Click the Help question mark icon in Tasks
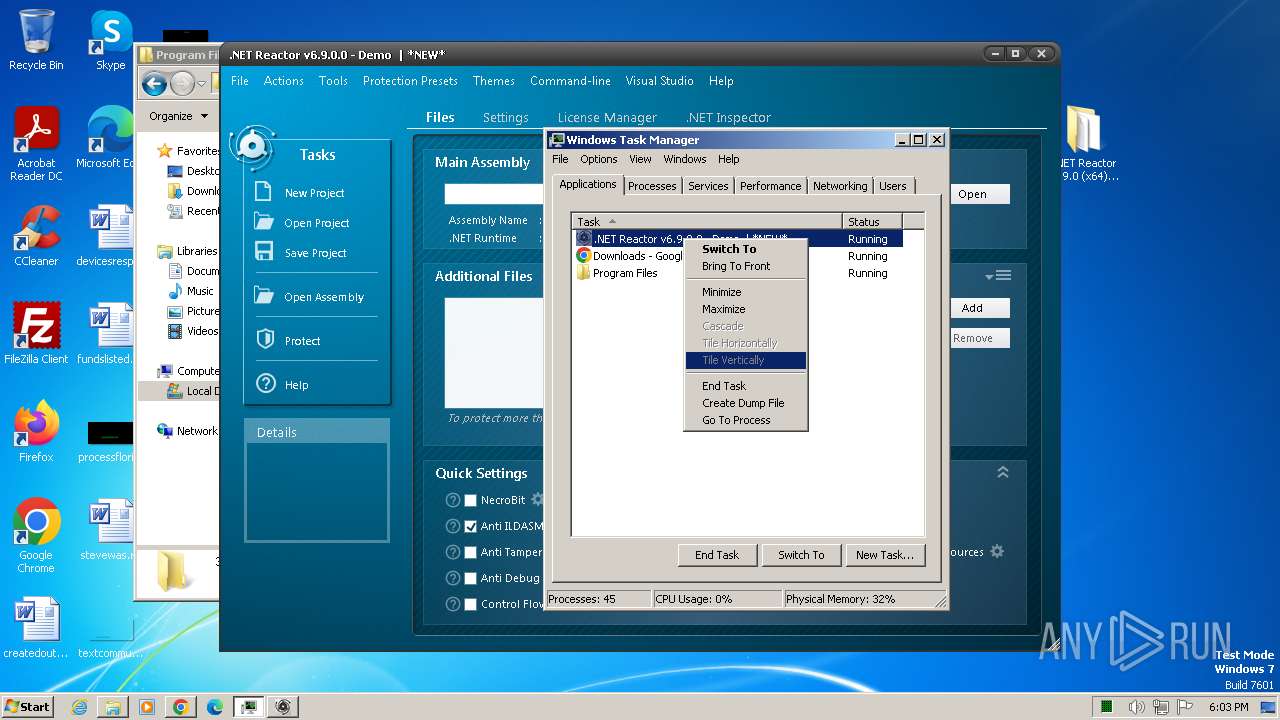The image size is (1280, 720). pyautogui.click(x=265, y=383)
